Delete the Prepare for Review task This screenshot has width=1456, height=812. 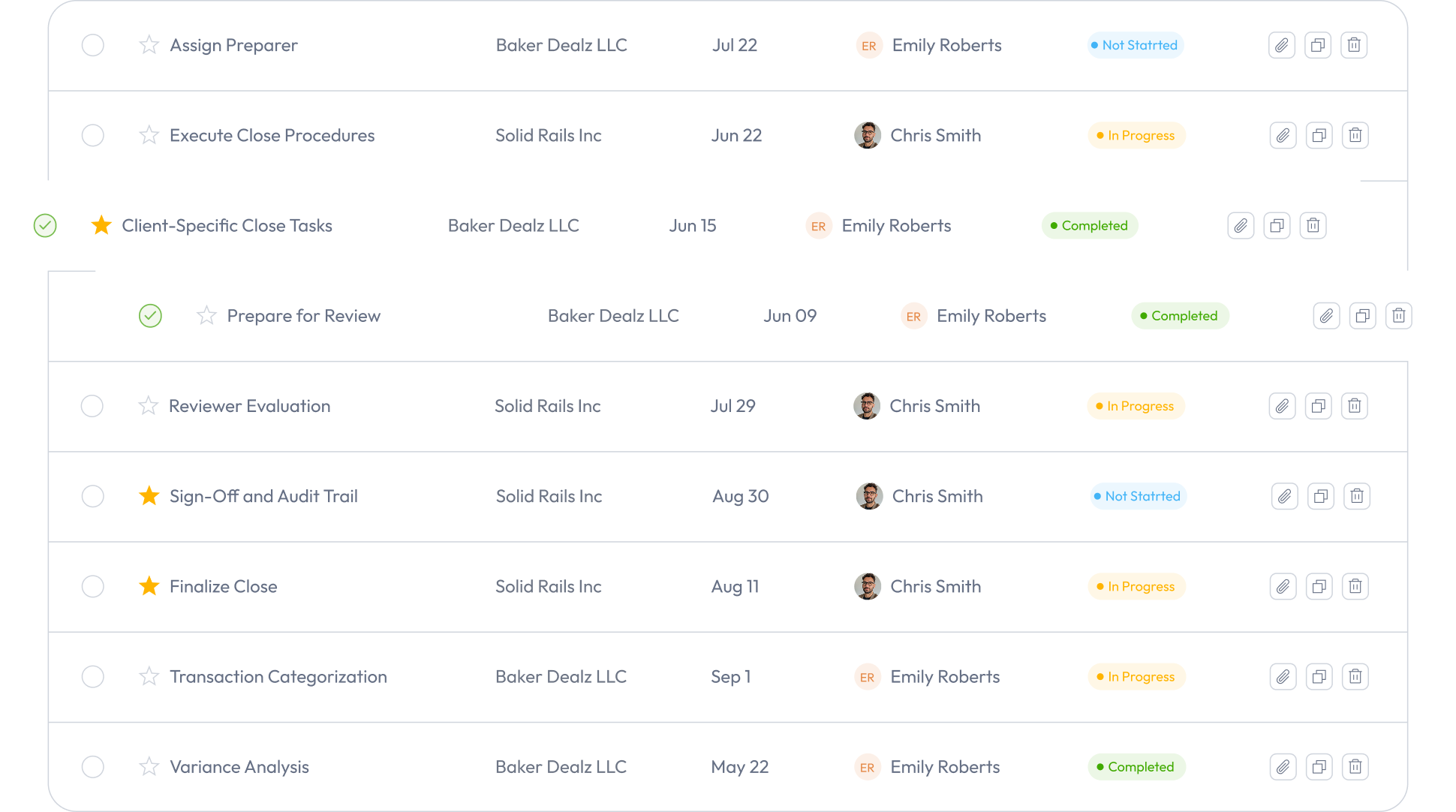[1398, 315]
